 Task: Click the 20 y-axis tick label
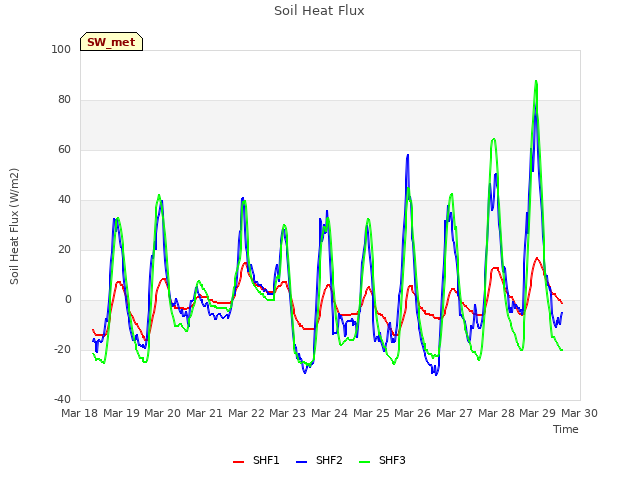click(x=64, y=249)
